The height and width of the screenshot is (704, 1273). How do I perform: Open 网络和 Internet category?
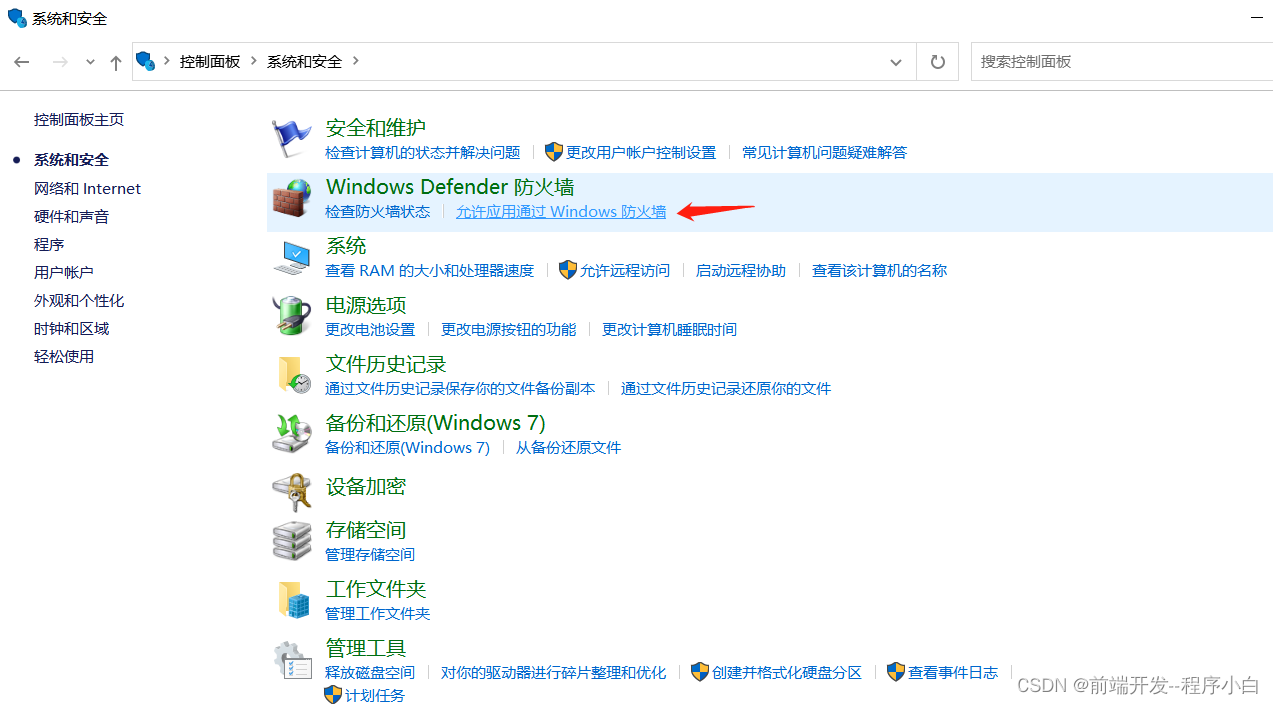(x=87, y=188)
